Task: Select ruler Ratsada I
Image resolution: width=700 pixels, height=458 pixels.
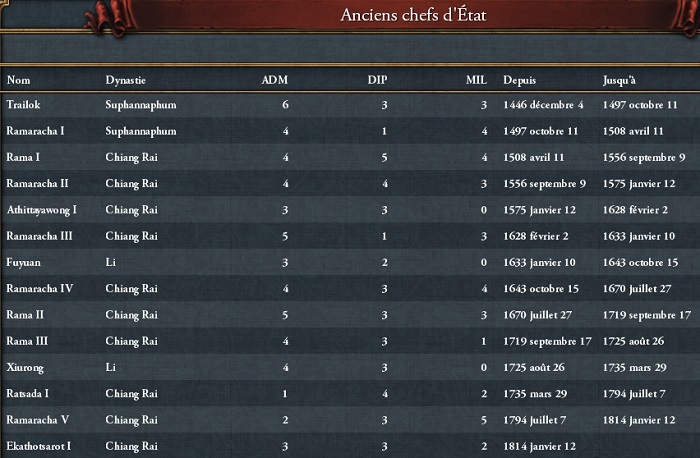Action: pos(350,394)
